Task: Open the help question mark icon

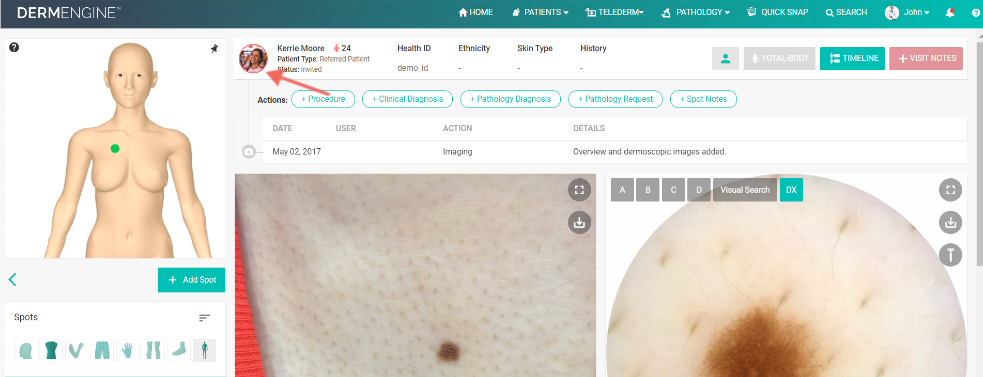Action: click(x=14, y=48)
